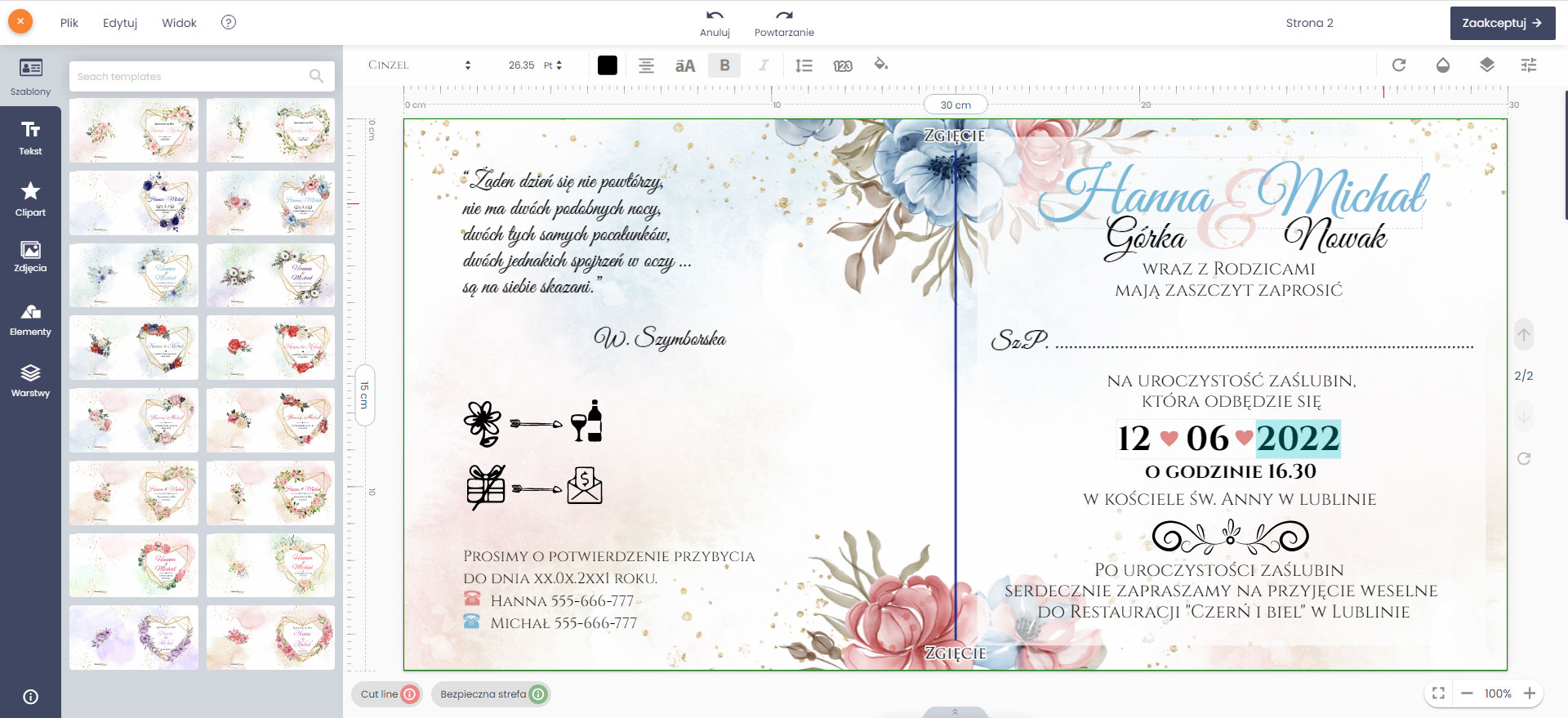Open the help question mark icon
Image resolution: width=1568 pixels, height=718 pixels.
tap(229, 22)
